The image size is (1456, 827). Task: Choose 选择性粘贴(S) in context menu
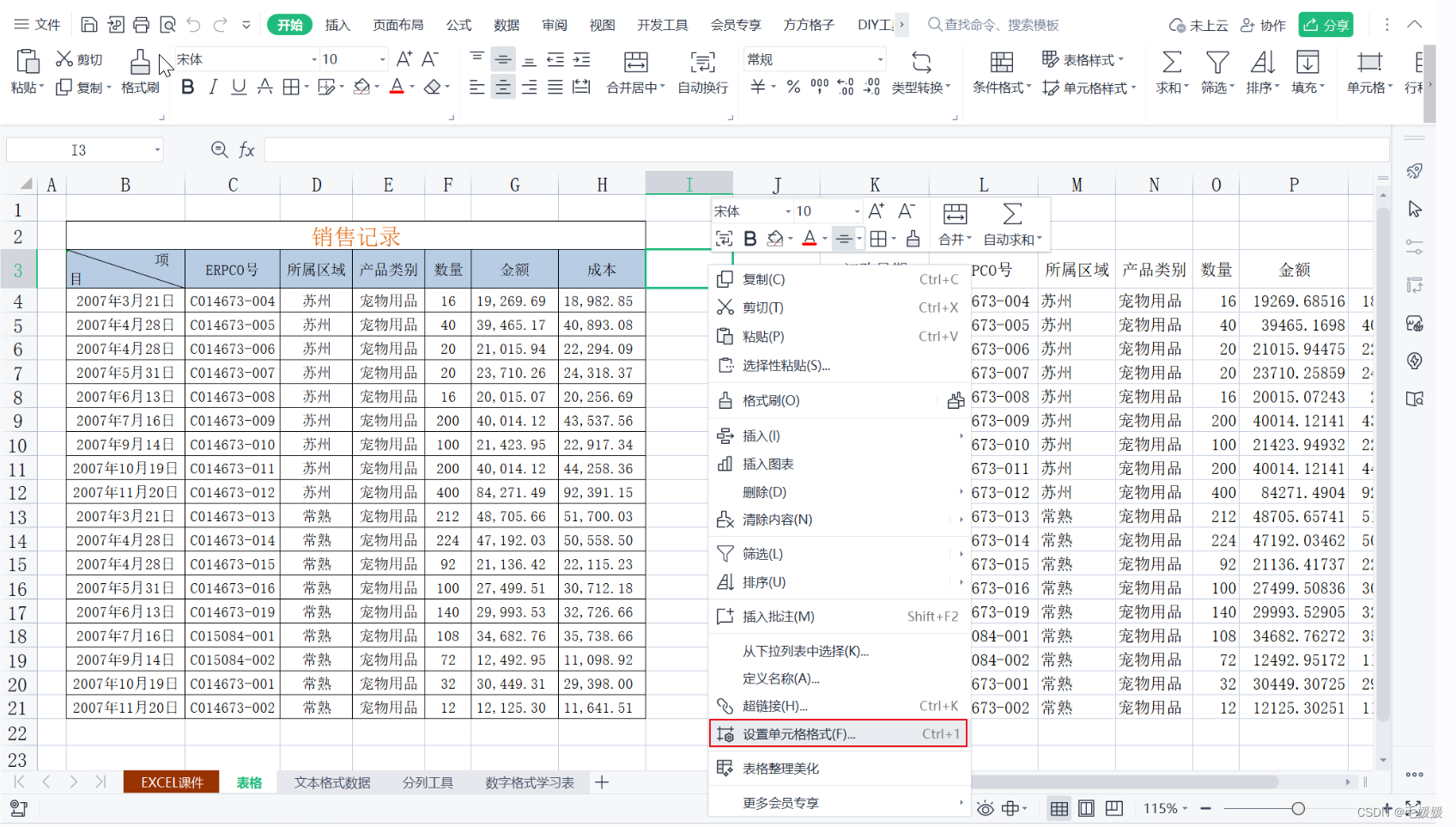click(838, 365)
